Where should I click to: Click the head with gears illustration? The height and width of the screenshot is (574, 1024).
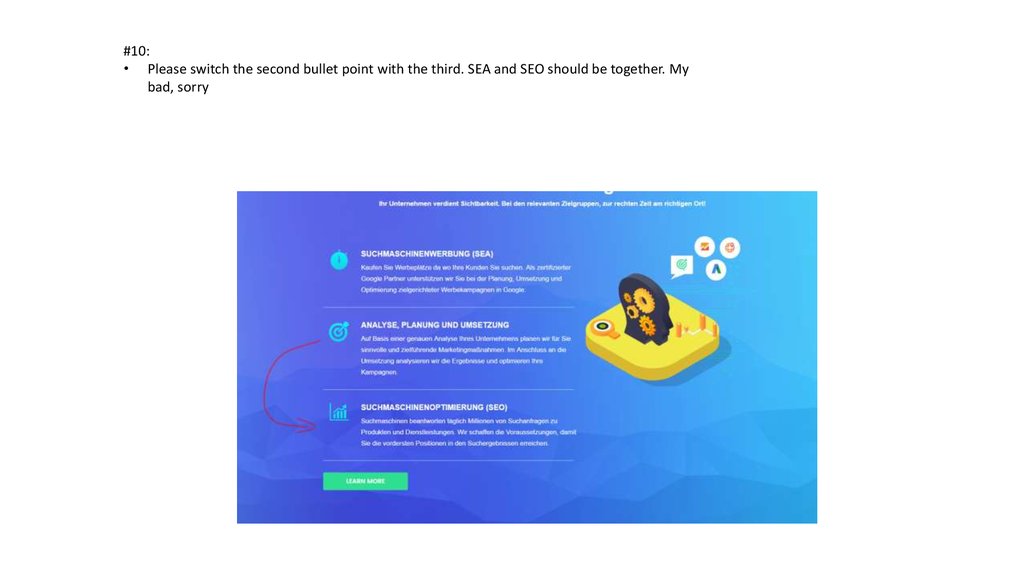(643, 309)
